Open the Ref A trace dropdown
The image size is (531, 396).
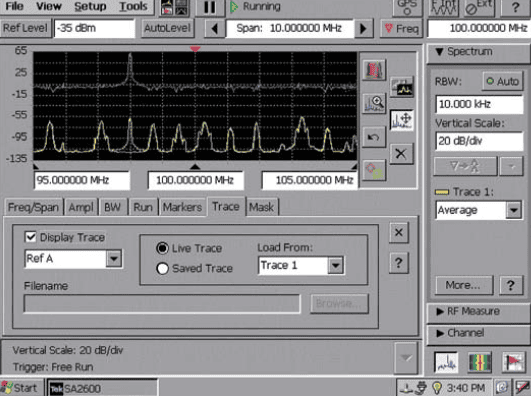tap(114, 259)
